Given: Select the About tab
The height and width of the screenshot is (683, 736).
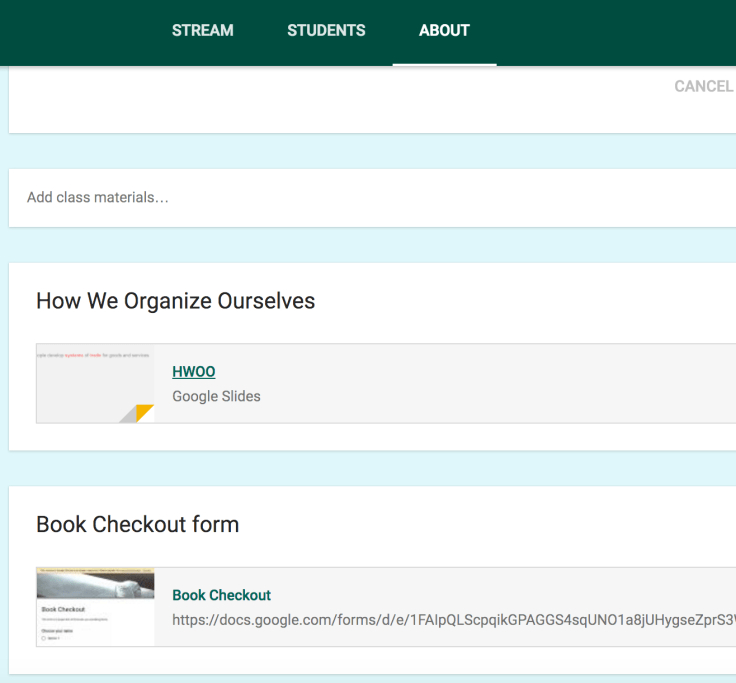Looking at the screenshot, I should click(444, 30).
